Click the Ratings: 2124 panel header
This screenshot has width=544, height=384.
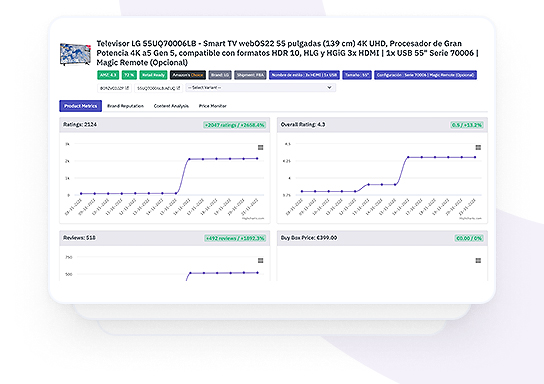pos(165,125)
